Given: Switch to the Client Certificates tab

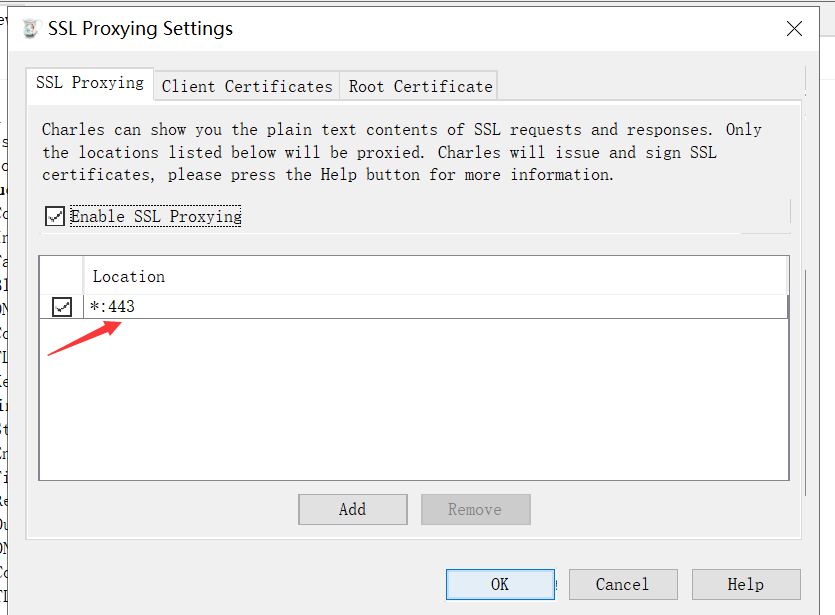Looking at the screenshot, I should pyautogui.click(x=247, y=86).
